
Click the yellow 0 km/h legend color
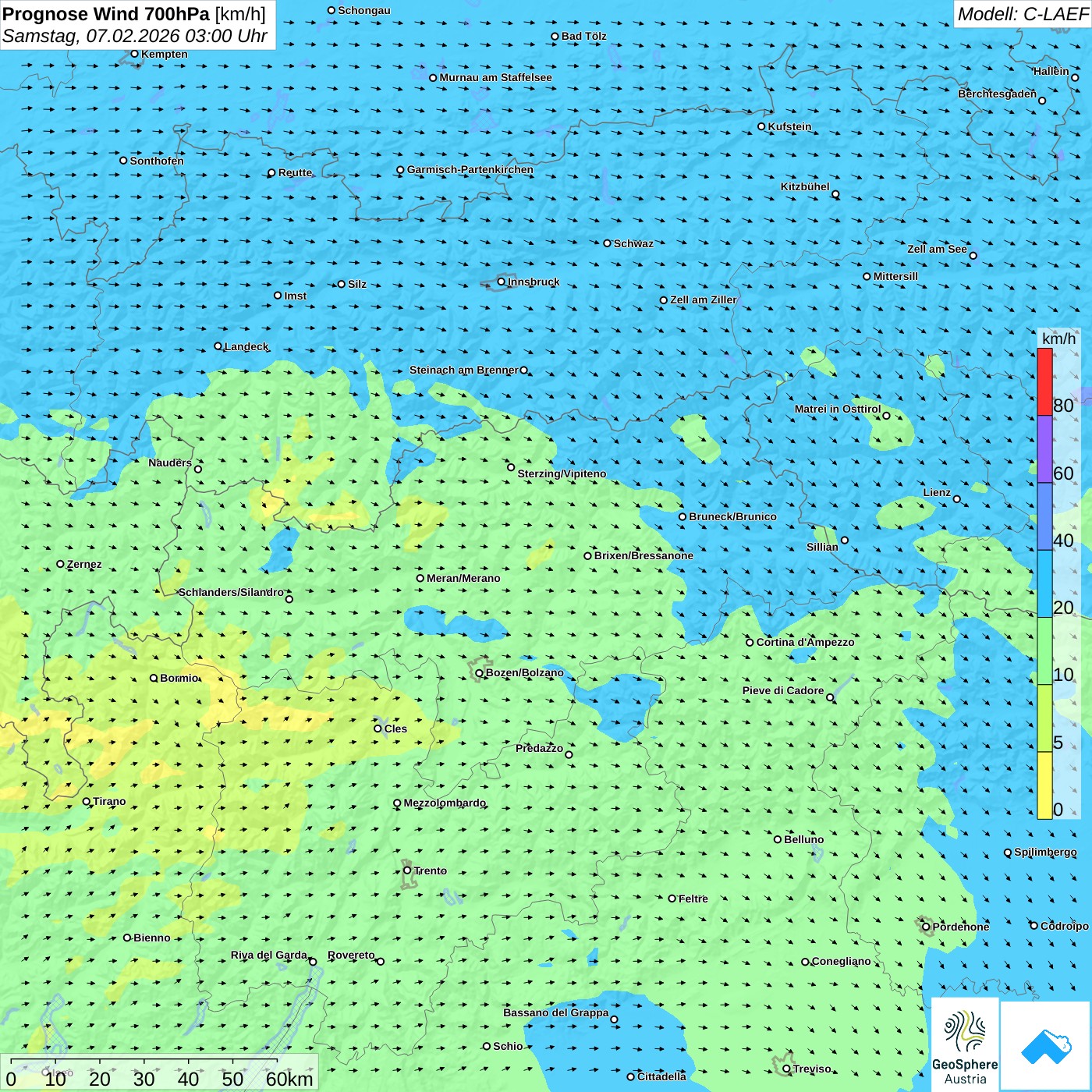coord(1044,785)
